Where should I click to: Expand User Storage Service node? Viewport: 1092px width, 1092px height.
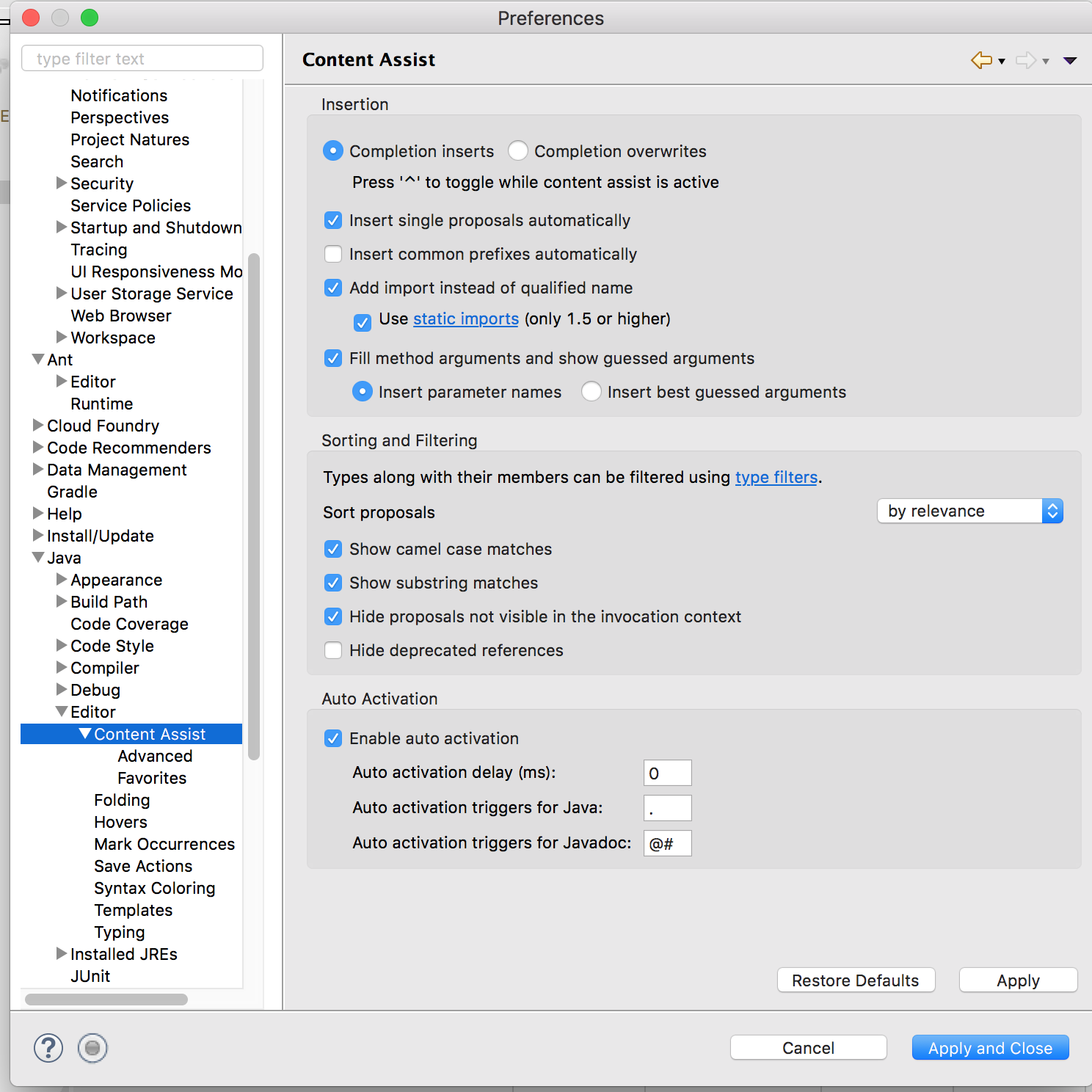pos(62,293)
